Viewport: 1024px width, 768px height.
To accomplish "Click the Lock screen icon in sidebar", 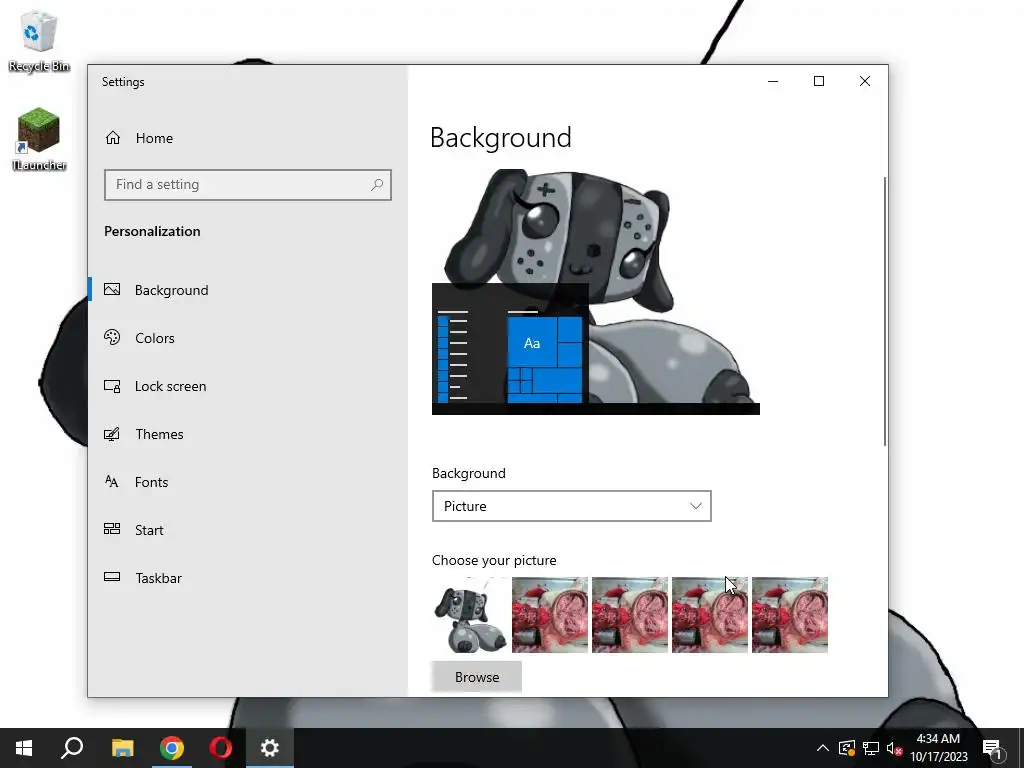I will pos(112,386).
